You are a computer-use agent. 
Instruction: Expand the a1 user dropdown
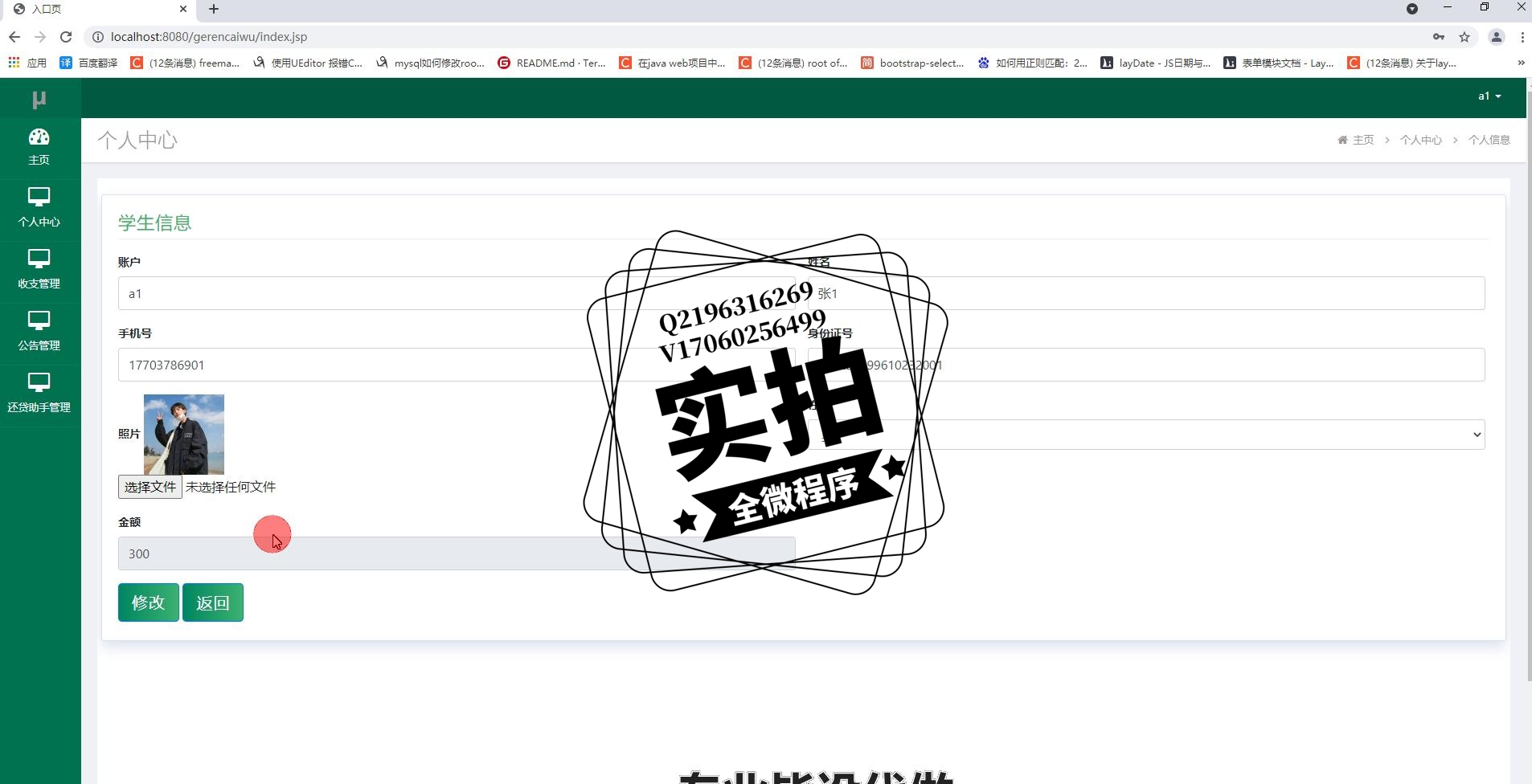pyautogui.click(x=1489, y=96)
